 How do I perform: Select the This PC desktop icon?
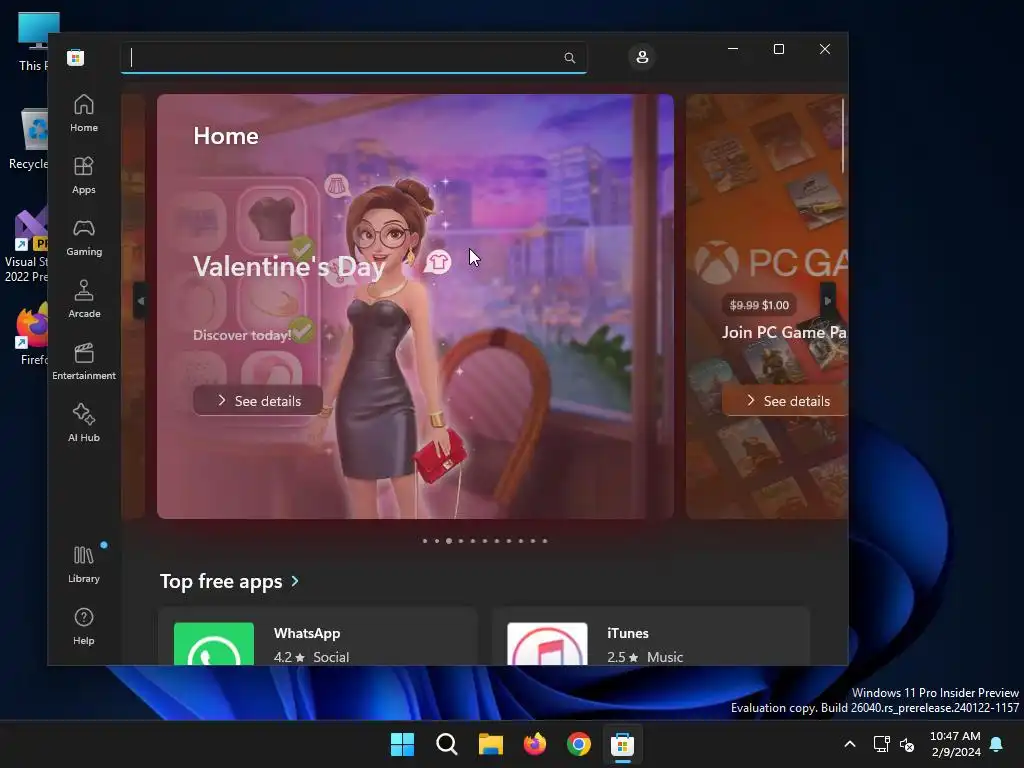click(x=33, y=41)
